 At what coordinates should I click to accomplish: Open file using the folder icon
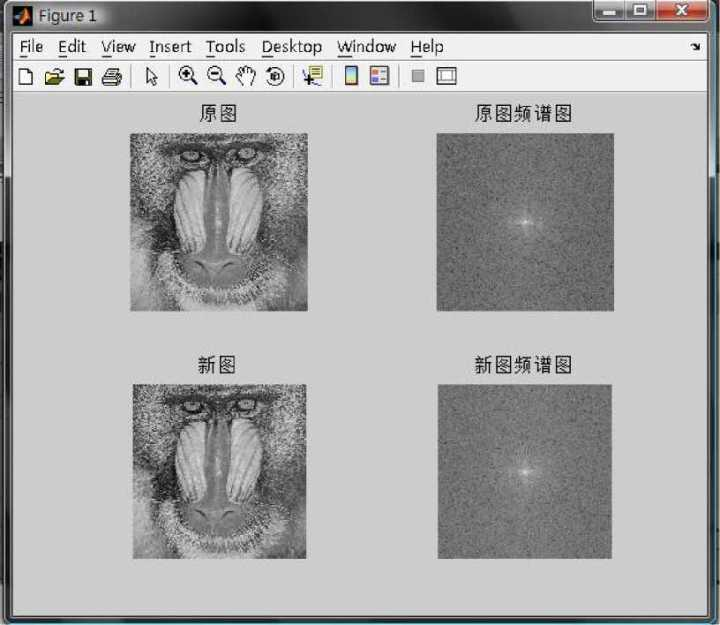click(x=54, y=77)
